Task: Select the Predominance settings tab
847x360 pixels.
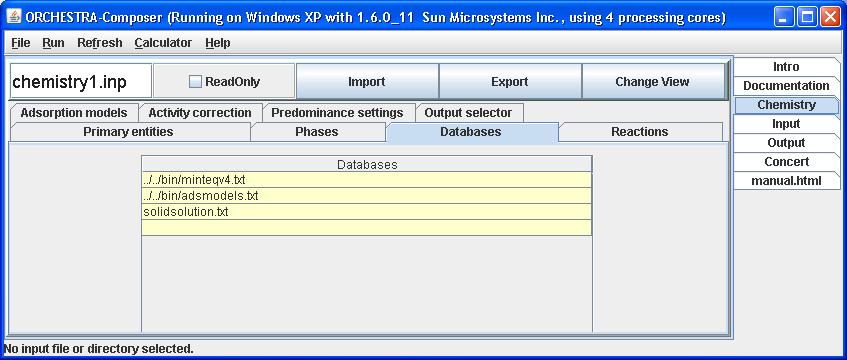Action: pos(337,113)
